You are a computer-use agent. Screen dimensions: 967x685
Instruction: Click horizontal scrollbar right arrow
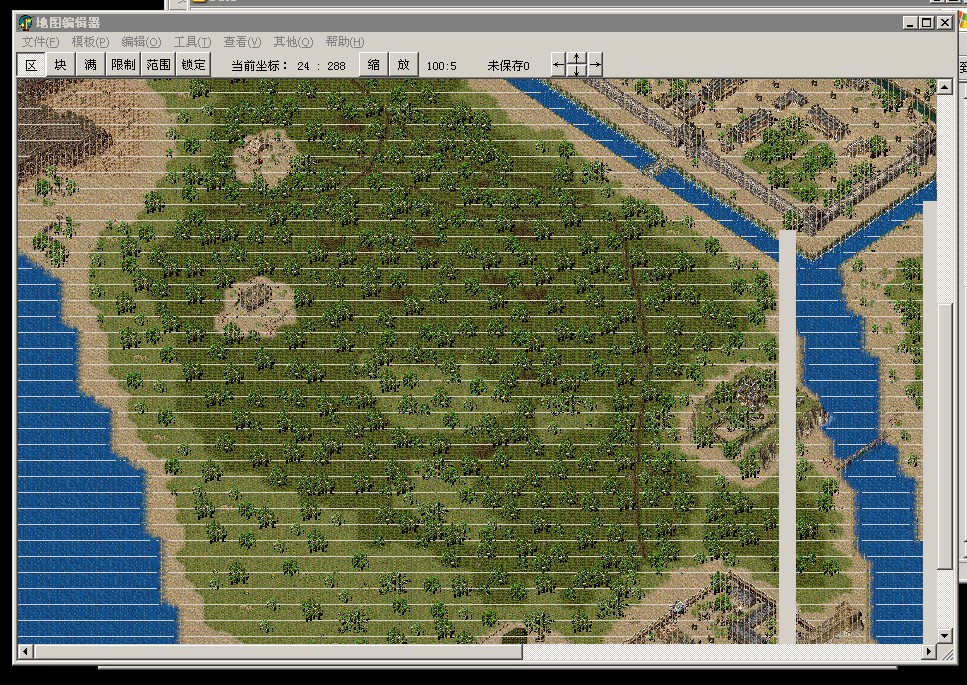click(x=929, y=651)
